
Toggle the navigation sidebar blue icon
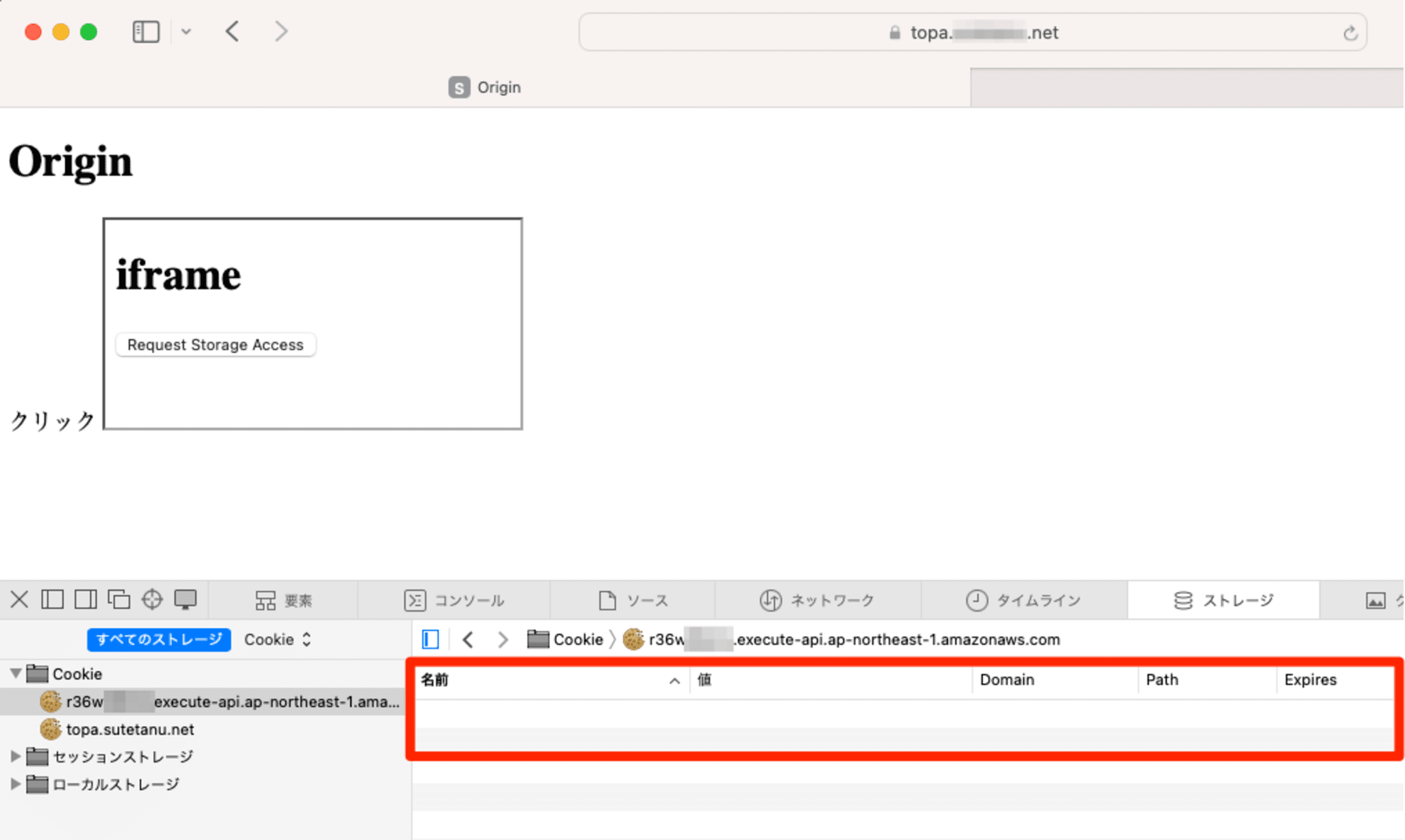(x=431, y=639)
